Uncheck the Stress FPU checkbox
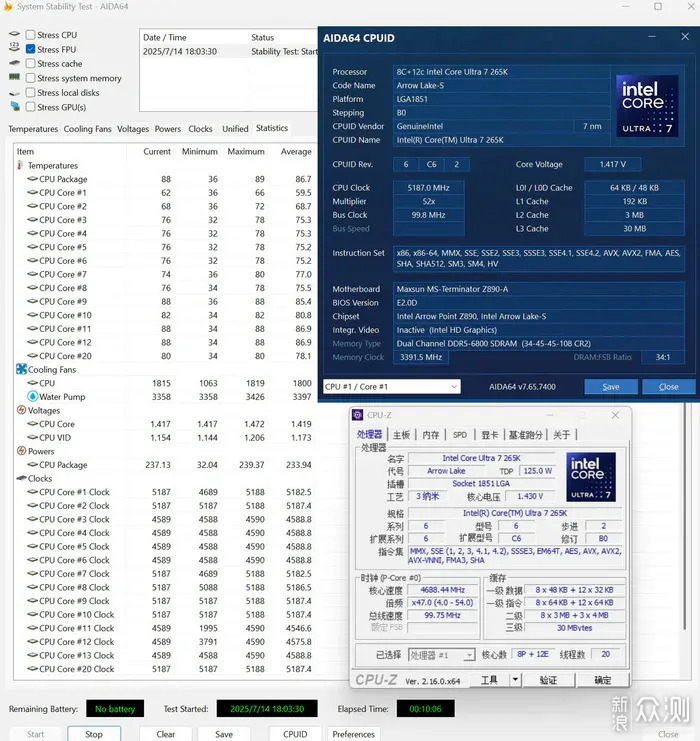This screenshot has height=741, width=700. [x=30, y=49]
